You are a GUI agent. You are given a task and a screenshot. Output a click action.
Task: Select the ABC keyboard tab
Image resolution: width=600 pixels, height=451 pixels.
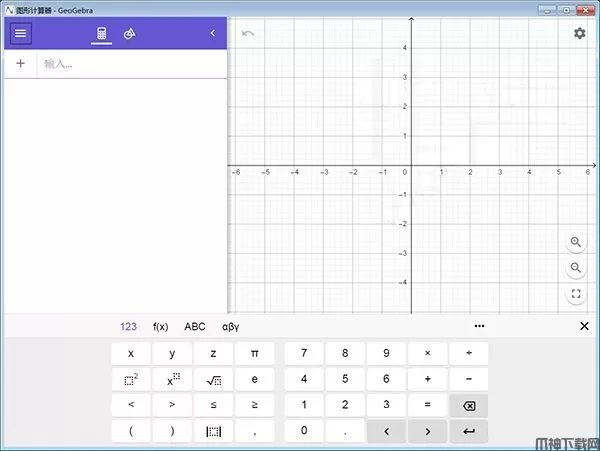[195, 326]
